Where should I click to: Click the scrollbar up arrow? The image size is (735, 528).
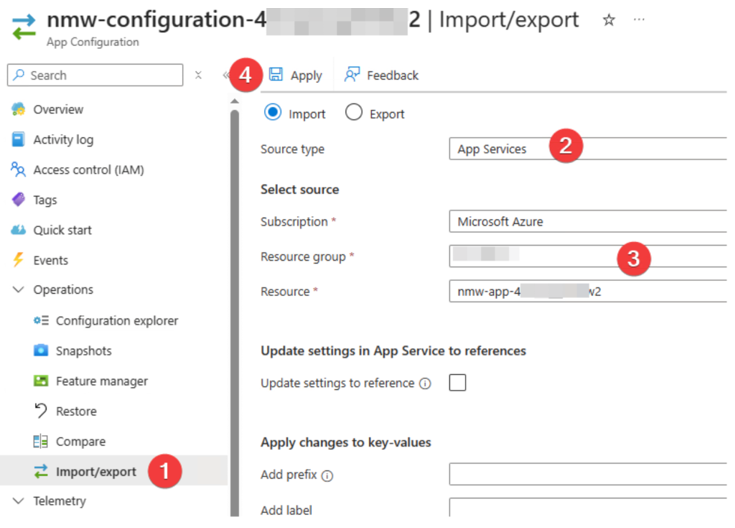pos(235,101)
